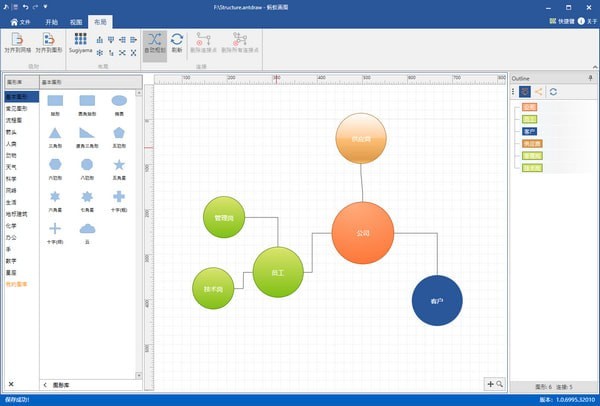
Task: Open the 文件 file menu
Action: 20,21
